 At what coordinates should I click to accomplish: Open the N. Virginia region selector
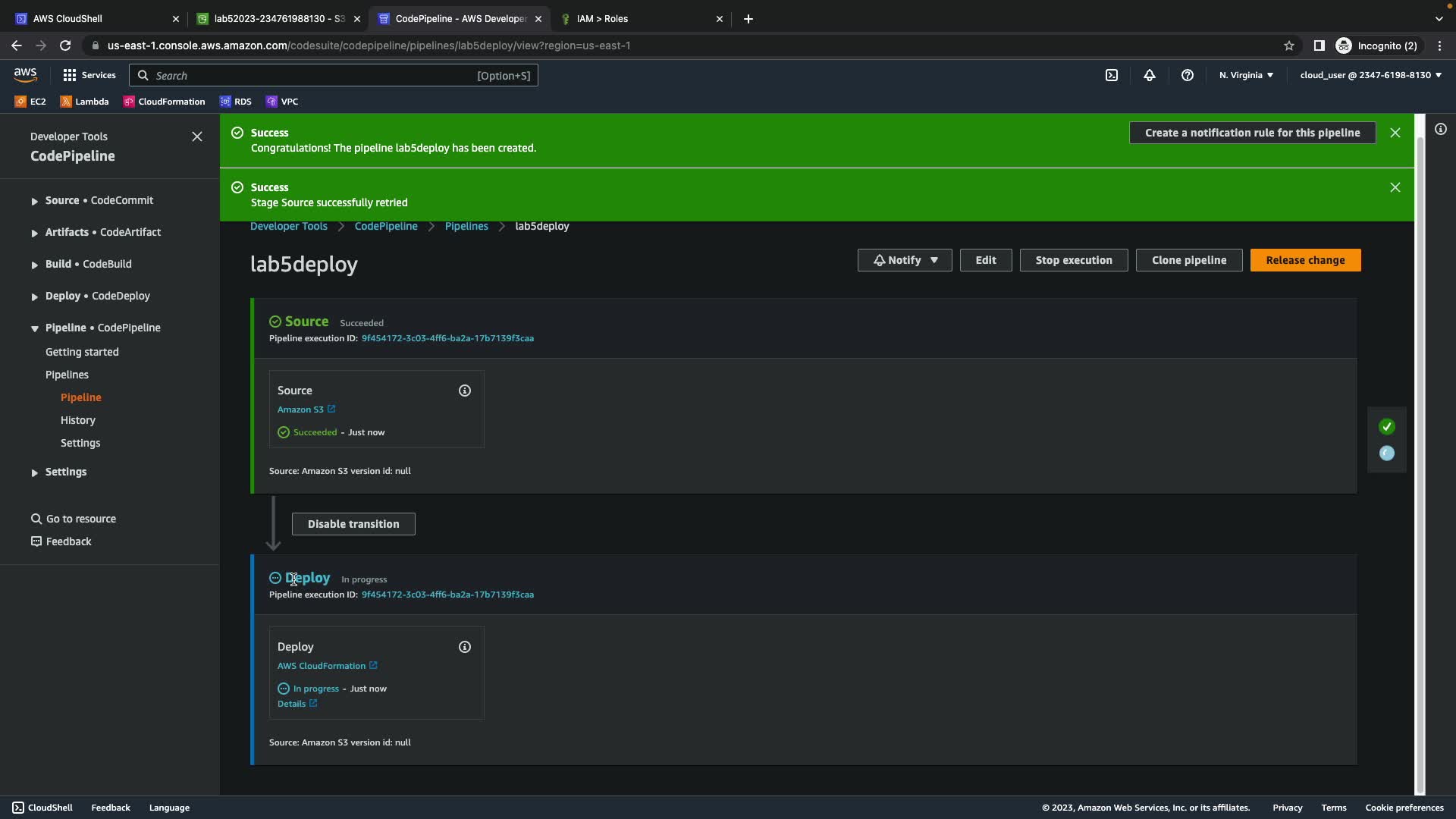1246,75
